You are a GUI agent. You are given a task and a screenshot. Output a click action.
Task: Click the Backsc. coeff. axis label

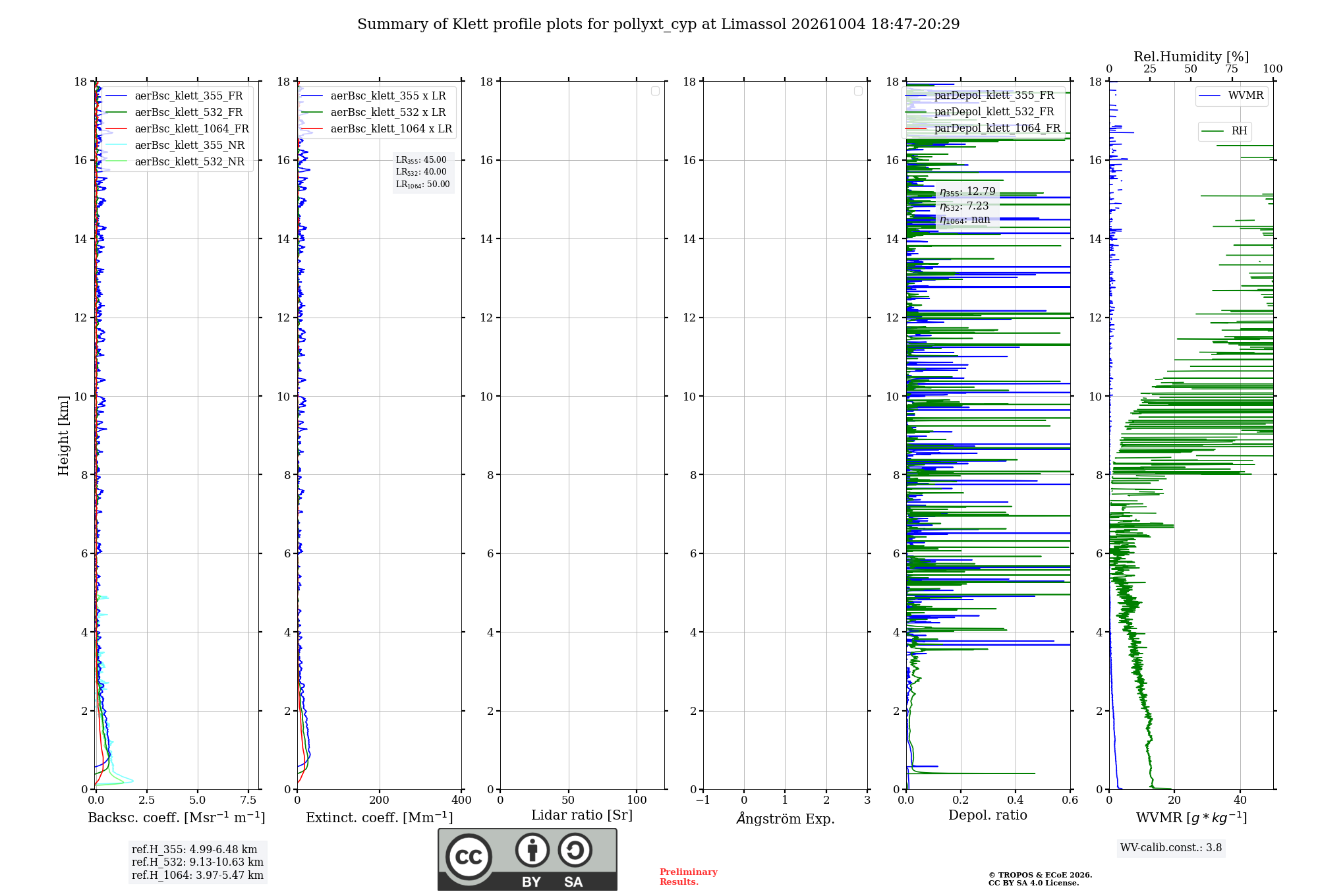coord(177,818)
